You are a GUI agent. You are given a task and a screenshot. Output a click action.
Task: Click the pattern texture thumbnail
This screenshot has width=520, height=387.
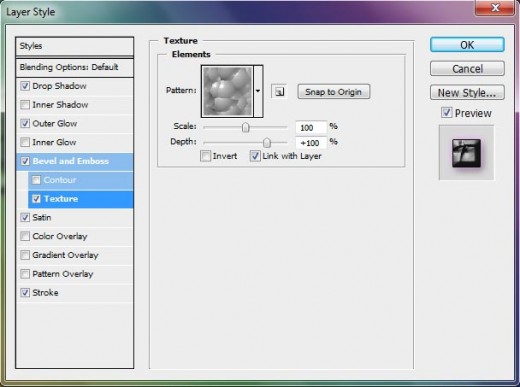pyautogui.click(x=228, y=91)
